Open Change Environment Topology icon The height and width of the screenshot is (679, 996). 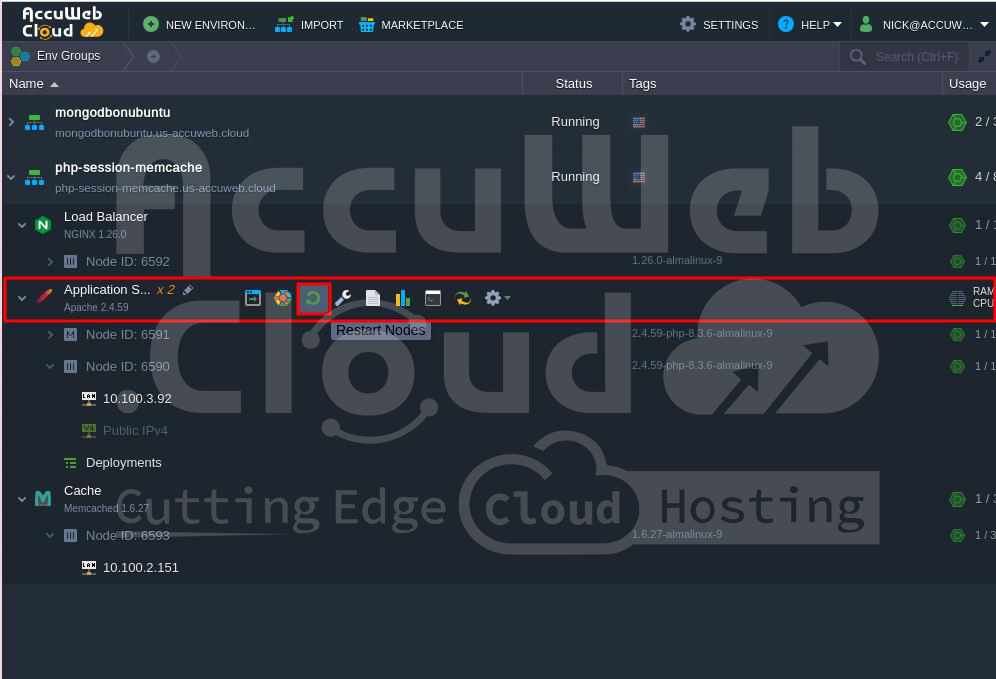(x=253, y=298)
